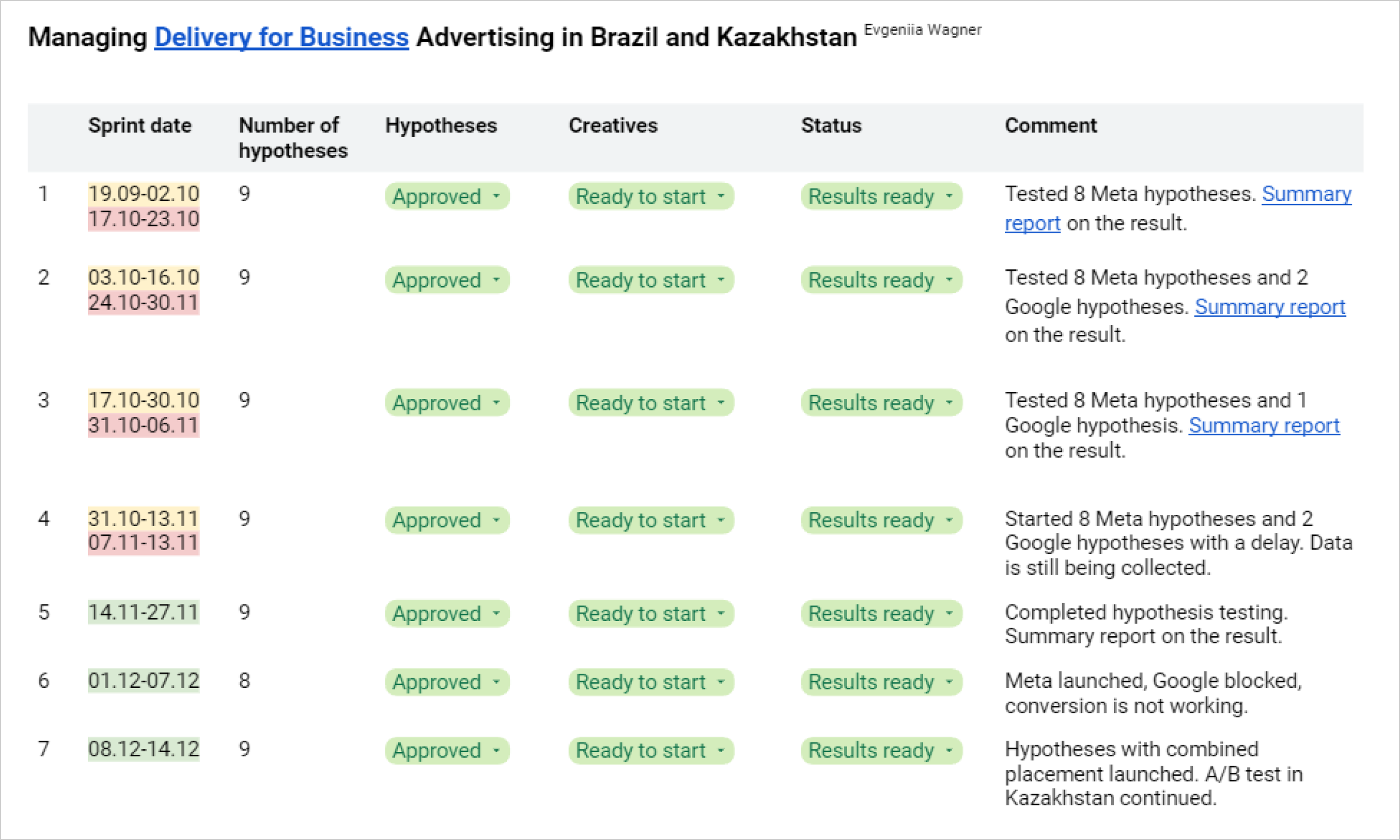Open Summary report link in sprint 3 comment
Image resolution: width=1400 pixels, height=840 pixels.
[1264, 426]
